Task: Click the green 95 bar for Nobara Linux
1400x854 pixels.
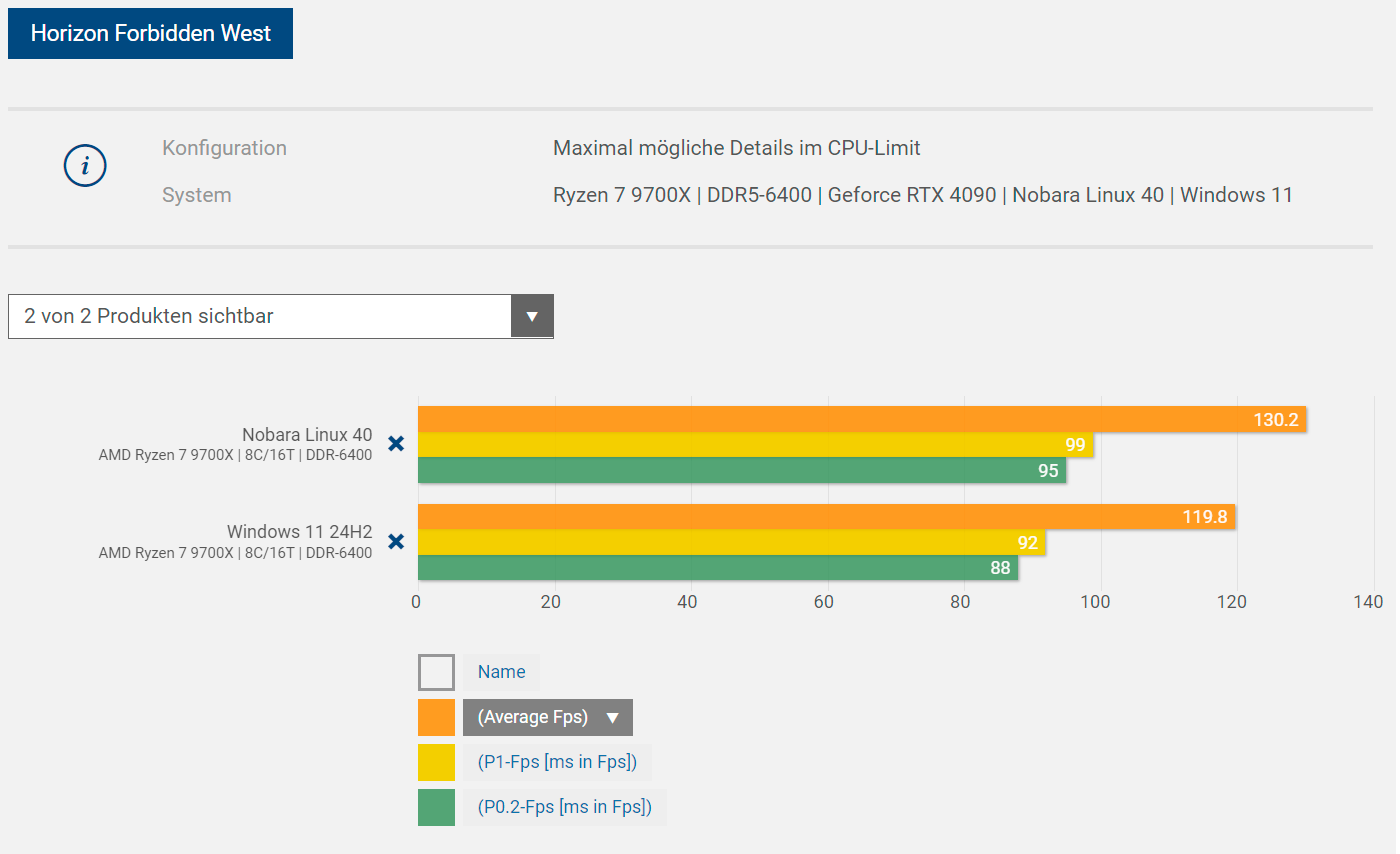Action: (742, 470)
